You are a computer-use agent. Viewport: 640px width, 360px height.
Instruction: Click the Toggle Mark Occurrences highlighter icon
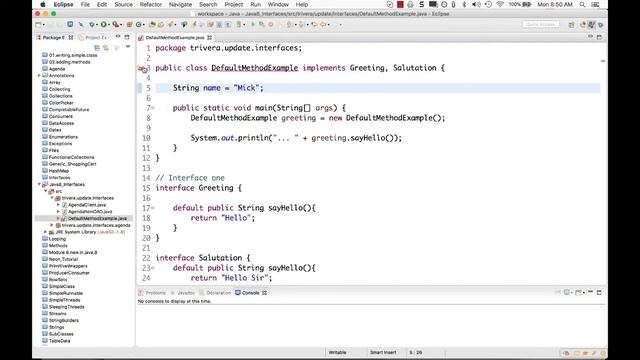194,24
